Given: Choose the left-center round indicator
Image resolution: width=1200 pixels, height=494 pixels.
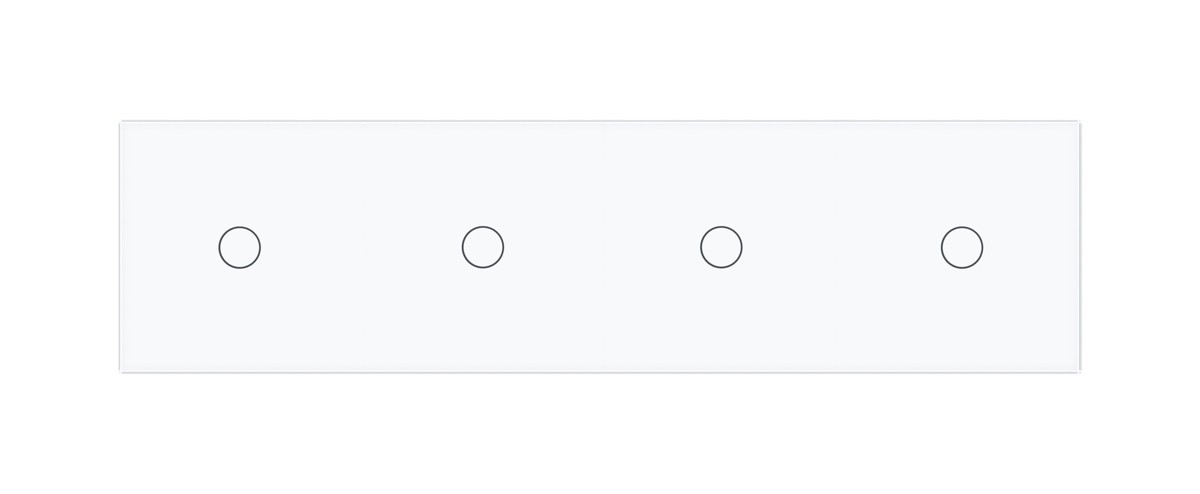Looking at the screenshot, I should pos(483,247).
